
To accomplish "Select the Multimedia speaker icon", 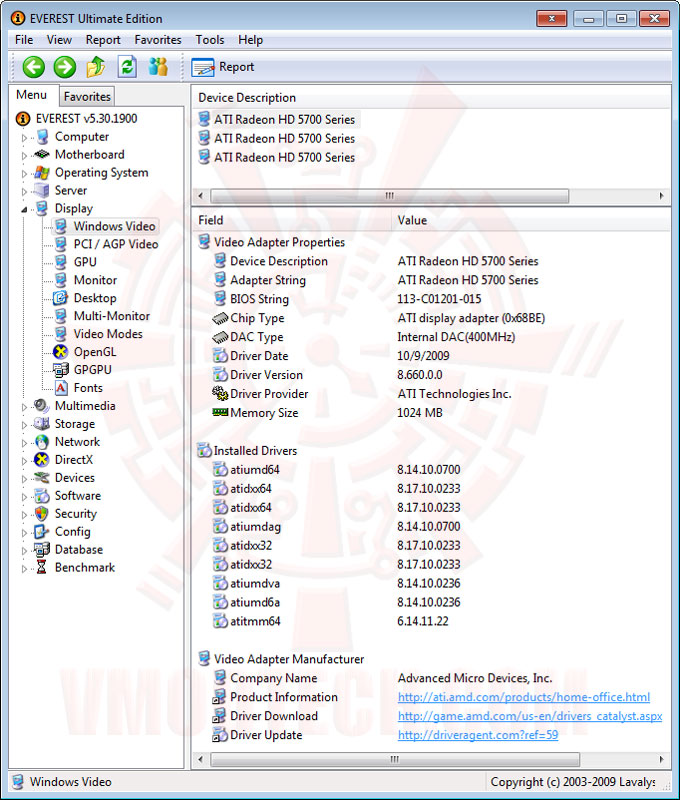I will tap(41, 406).
